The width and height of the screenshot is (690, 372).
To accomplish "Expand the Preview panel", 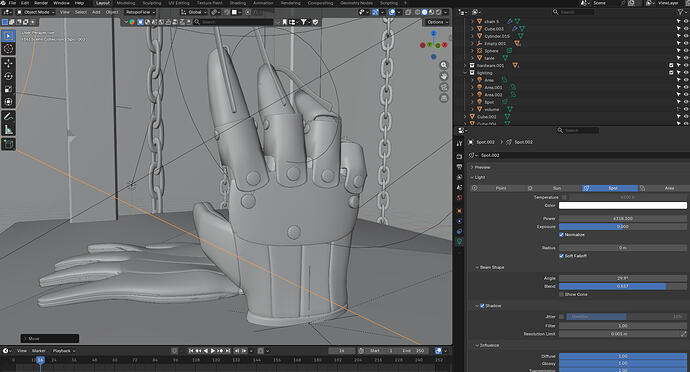I will coord(482,167).
